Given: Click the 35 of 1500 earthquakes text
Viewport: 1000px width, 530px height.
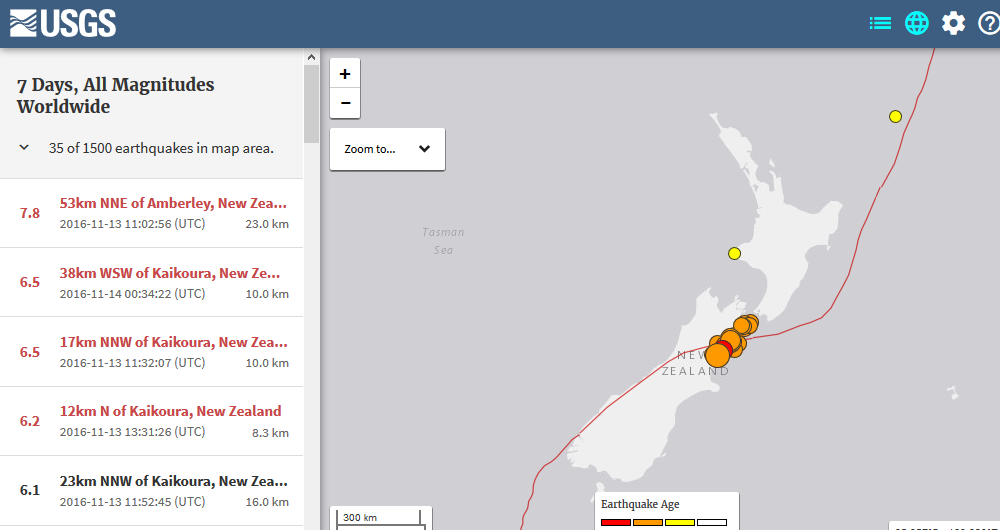Looking at the screenshot, I should tap(161, 149).
